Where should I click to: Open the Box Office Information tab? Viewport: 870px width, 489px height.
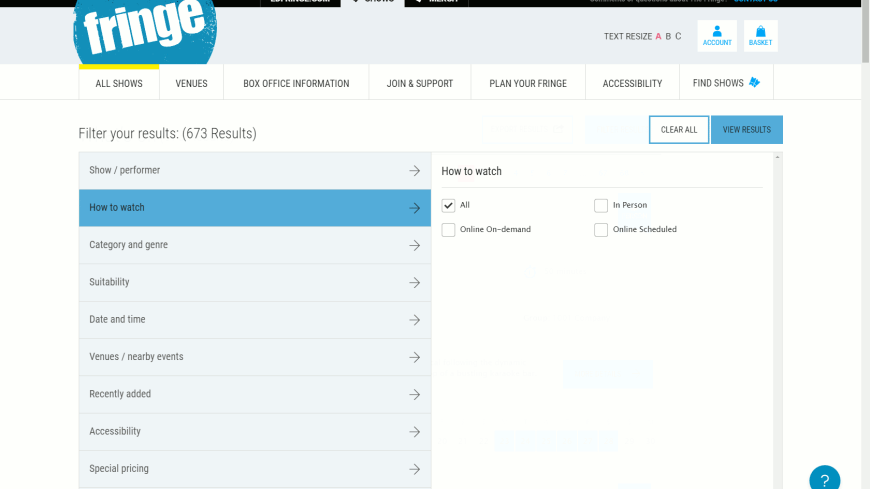point(296,83)
